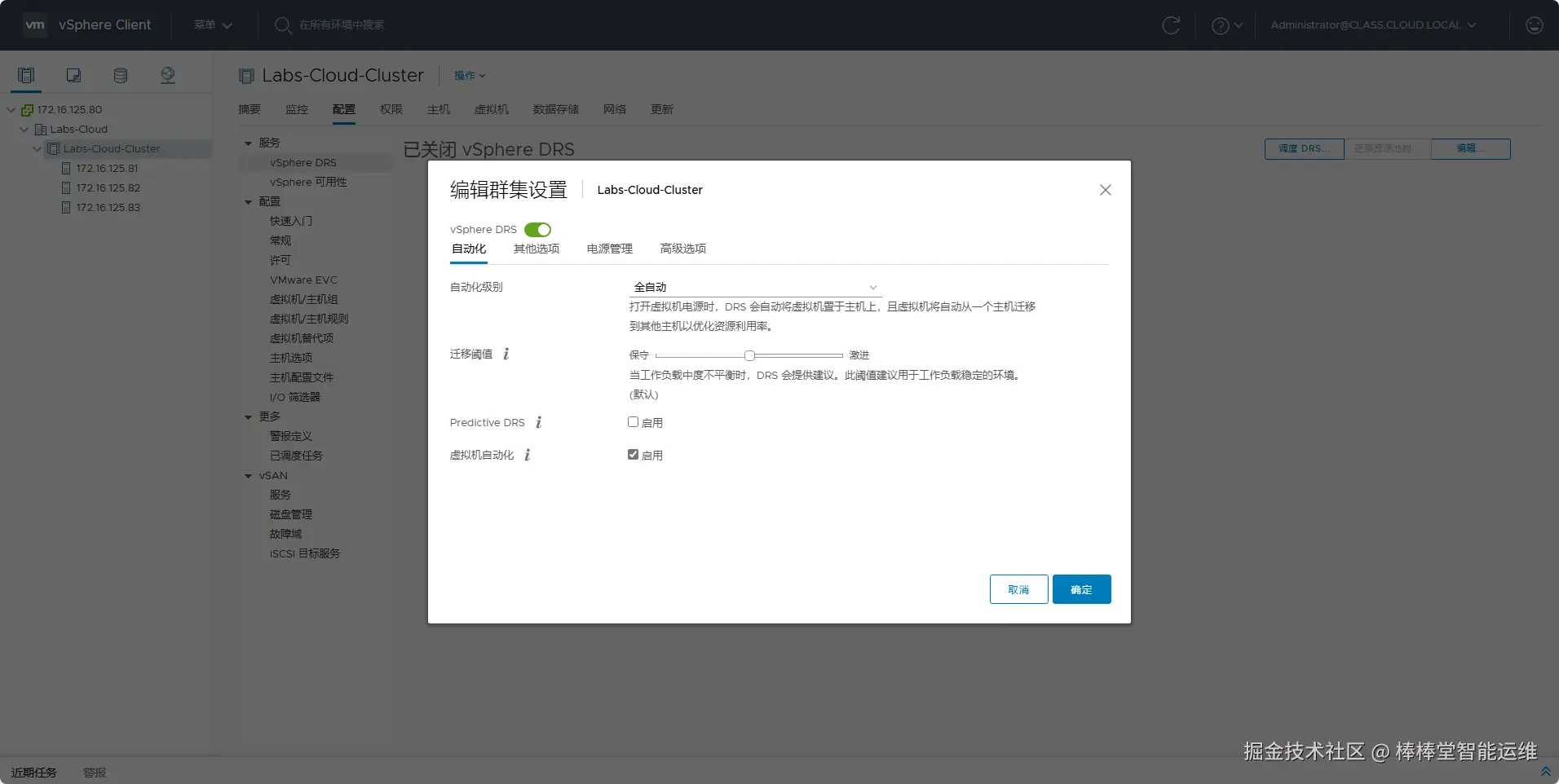The image size is (1559, 784).
Task: Close the 编辑群集设置 dialog with X
Action: pyautogui.click(x=1106, y=190)
